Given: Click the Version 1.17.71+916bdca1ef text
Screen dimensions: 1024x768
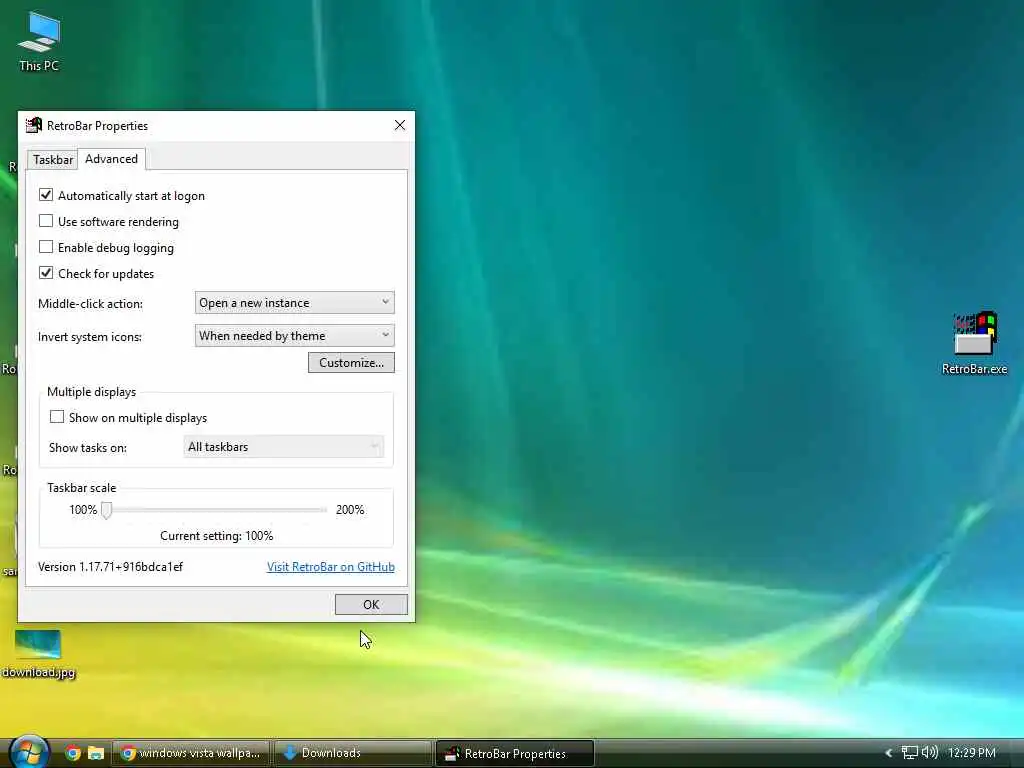Looking at the screenshot, I should 110,567.
